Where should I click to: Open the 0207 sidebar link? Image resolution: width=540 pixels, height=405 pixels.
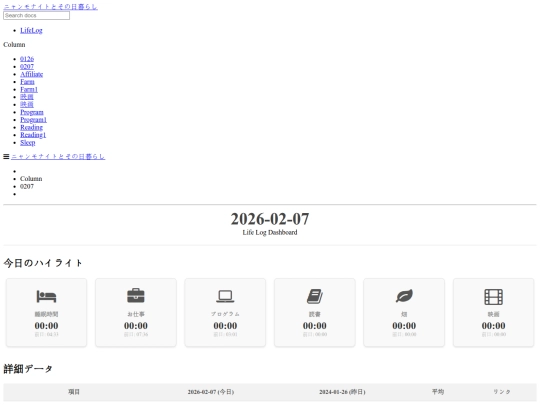27,66
